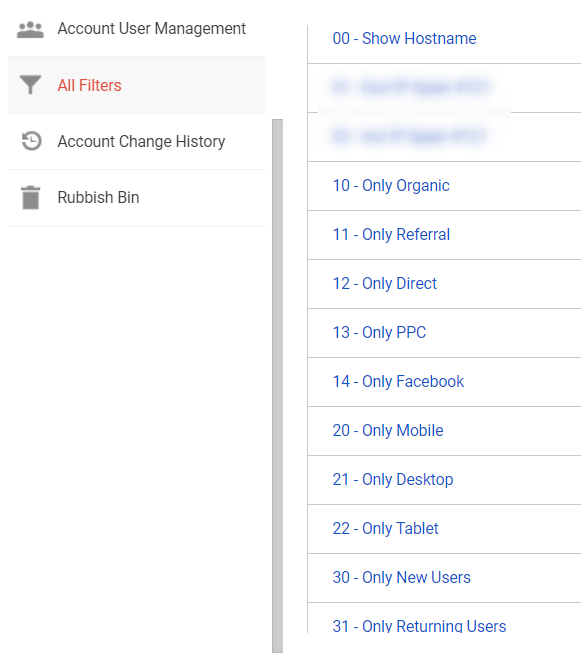This screenshot has width=581, height=659.
Task: Open the 14 - Only Facebook filter
Action: click(x=398, y=382)
